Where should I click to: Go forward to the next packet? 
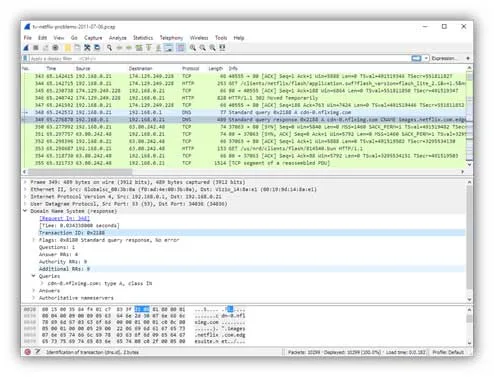click(x=129, y=48)
